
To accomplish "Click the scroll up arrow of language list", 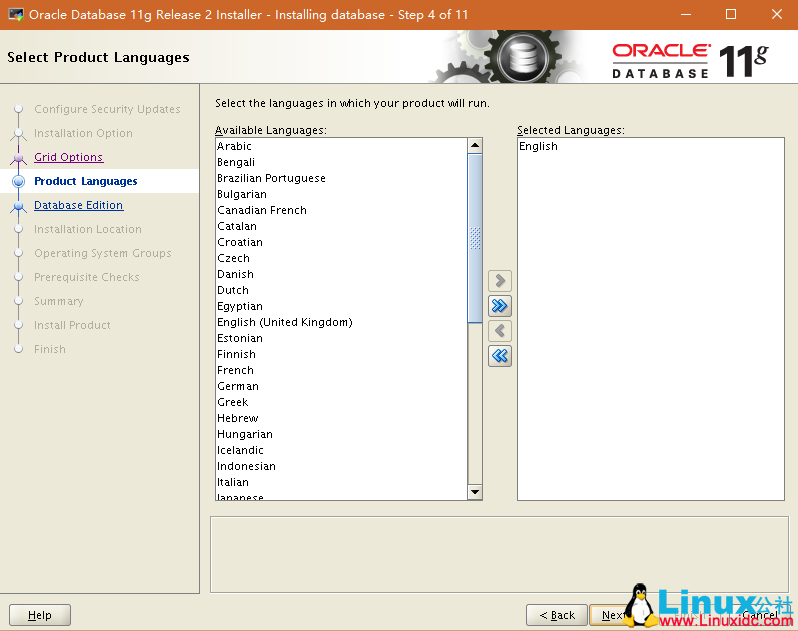I will [x=475, y=146].
